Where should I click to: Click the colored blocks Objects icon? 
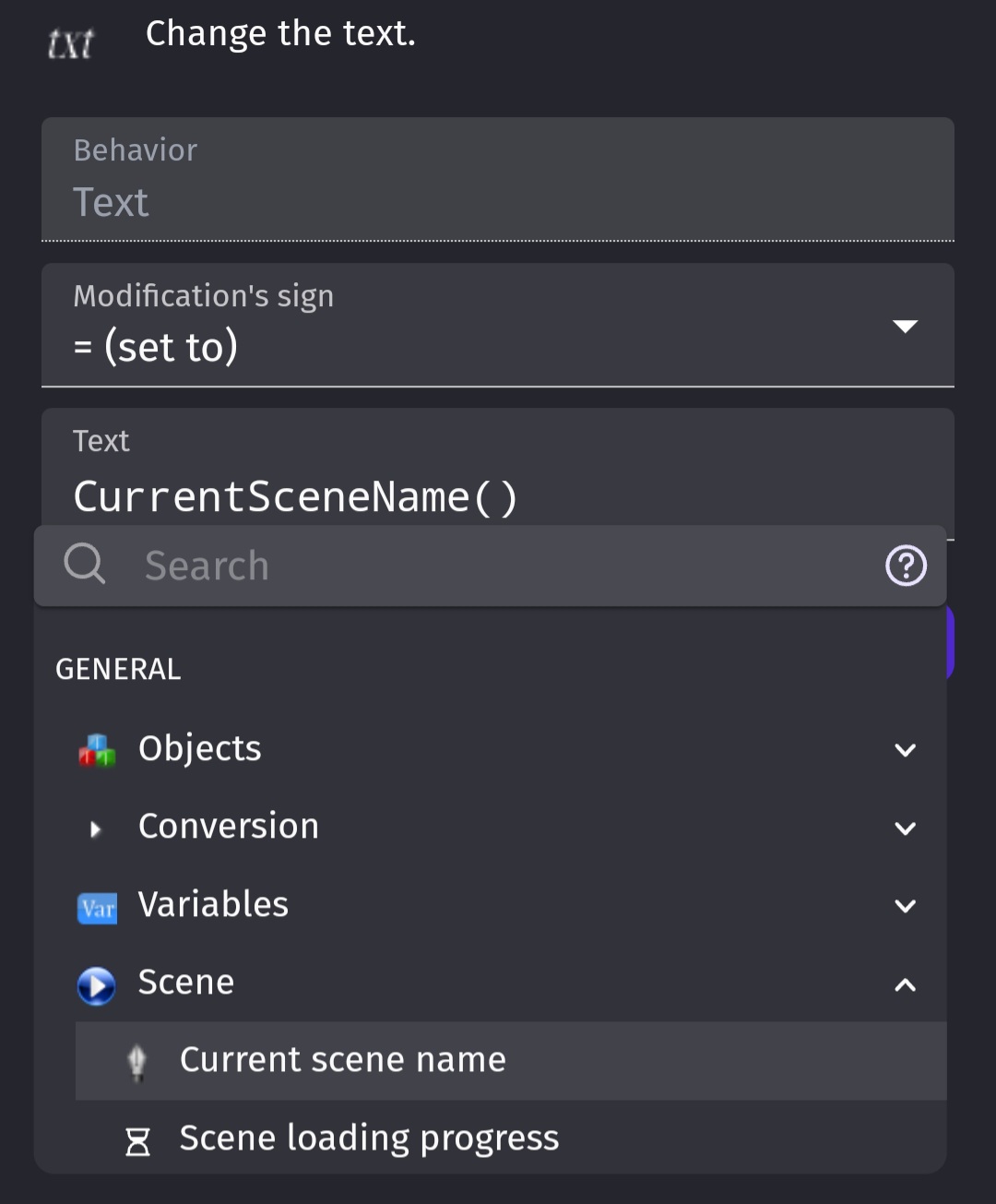click(x=97, y=750)
